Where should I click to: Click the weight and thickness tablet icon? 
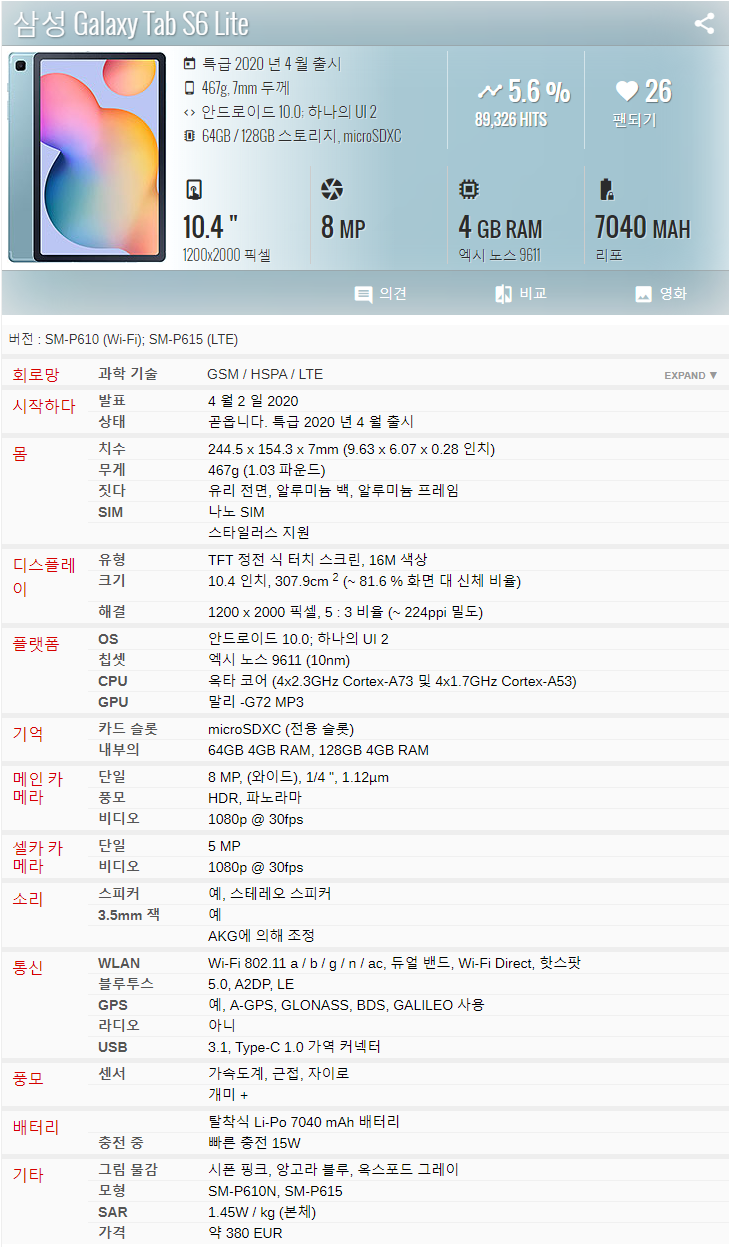(x=190, y=88)
